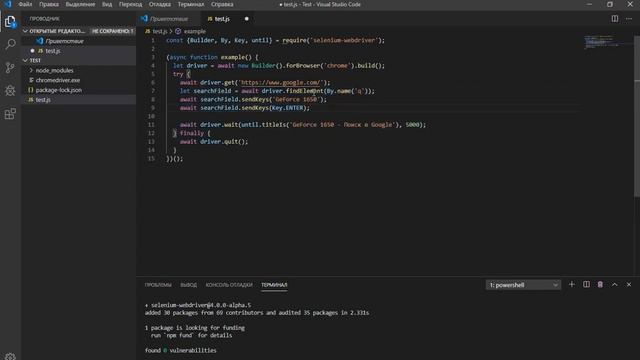Close the terminal panel
The image size is (640, 360).
point(629,284)
